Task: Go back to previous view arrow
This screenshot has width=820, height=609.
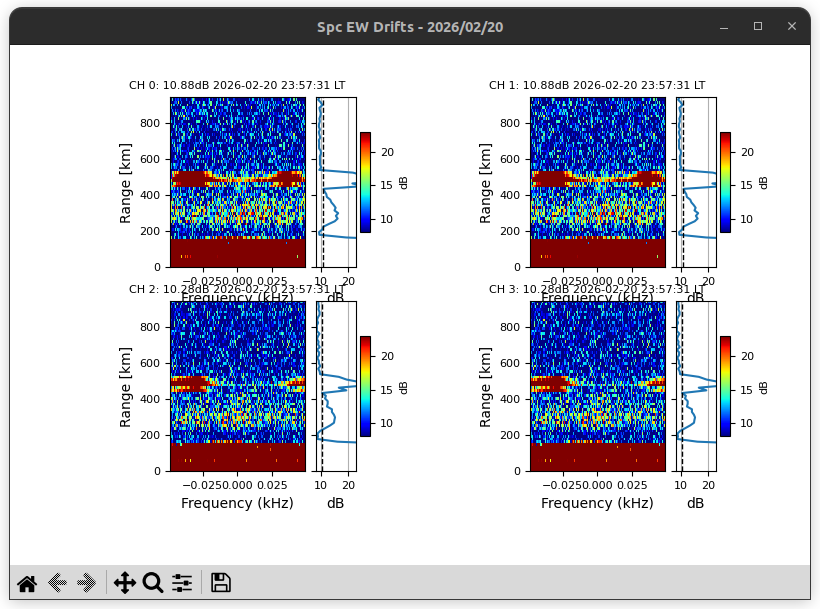Action: click(57, 583)
